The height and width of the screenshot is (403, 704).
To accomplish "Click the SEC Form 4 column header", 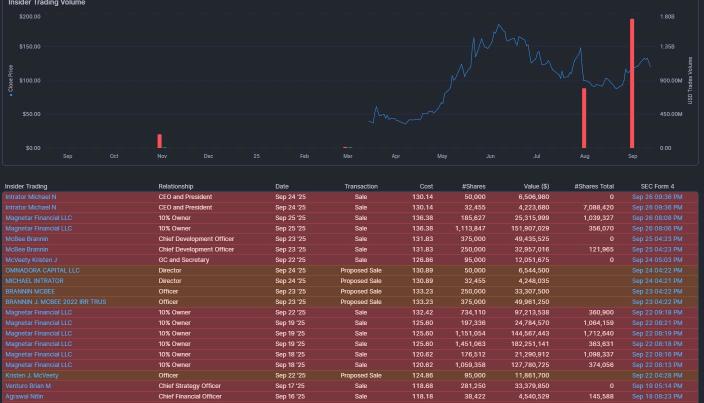I will [657, 186].
